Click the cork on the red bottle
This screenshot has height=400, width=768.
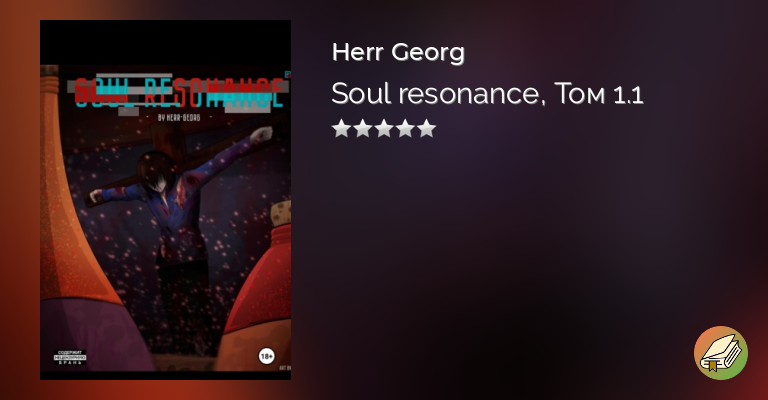pos(281,213)
